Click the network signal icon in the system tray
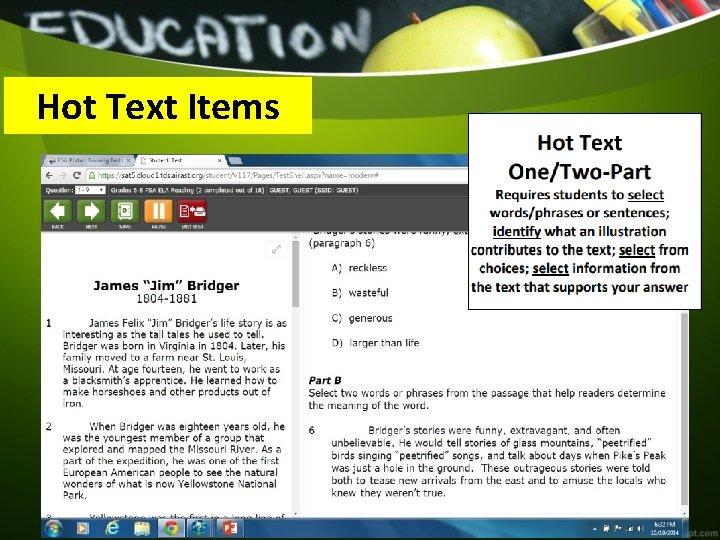 click(x=629, y=529)
